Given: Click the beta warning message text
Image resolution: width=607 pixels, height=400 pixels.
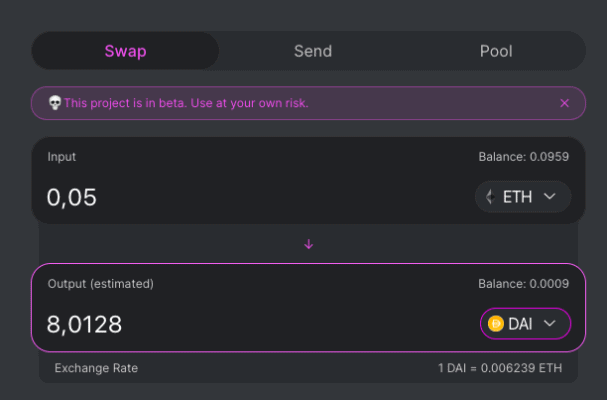Looking at the screenshot, I should click(186, 103).
